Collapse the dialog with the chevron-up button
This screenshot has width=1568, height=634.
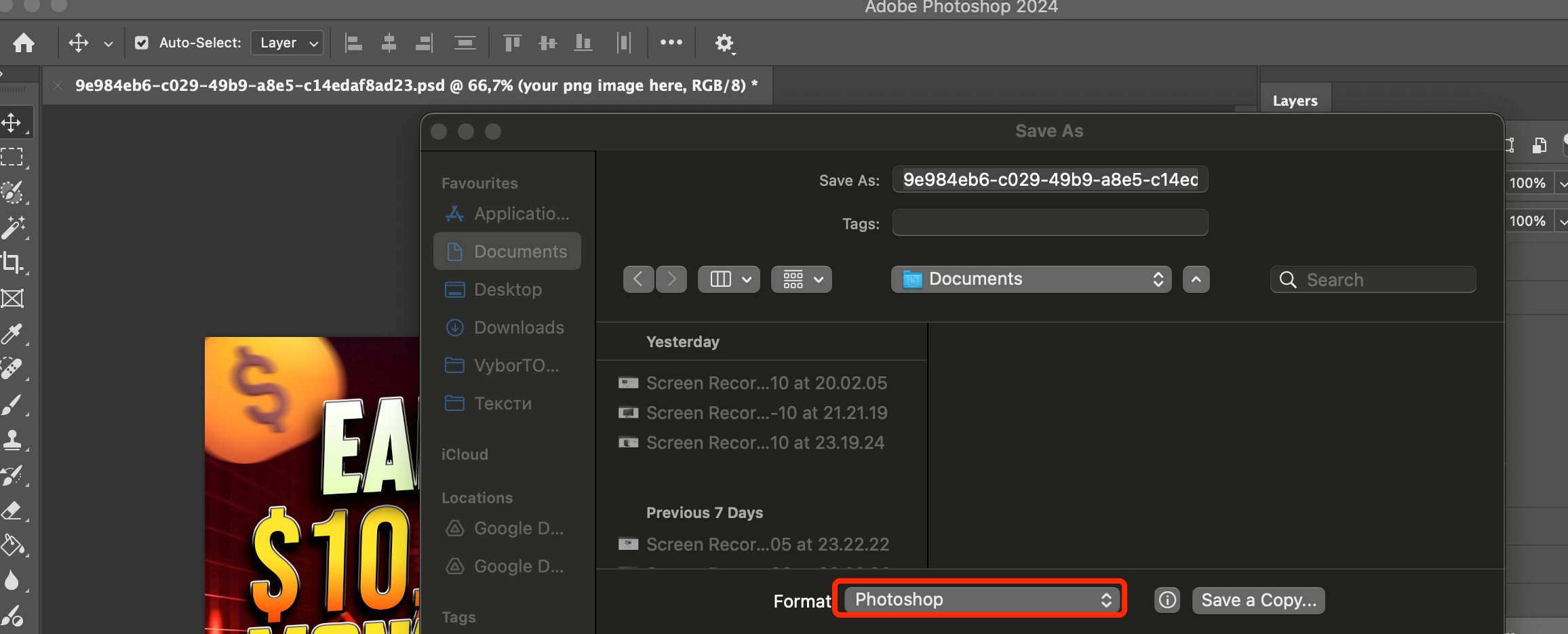click(x=1196, y=279)
